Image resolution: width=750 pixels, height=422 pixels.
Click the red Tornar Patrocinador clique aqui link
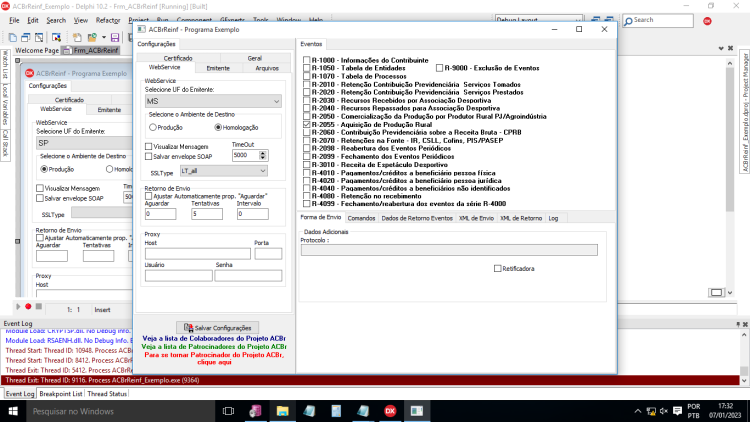[214, 358]
